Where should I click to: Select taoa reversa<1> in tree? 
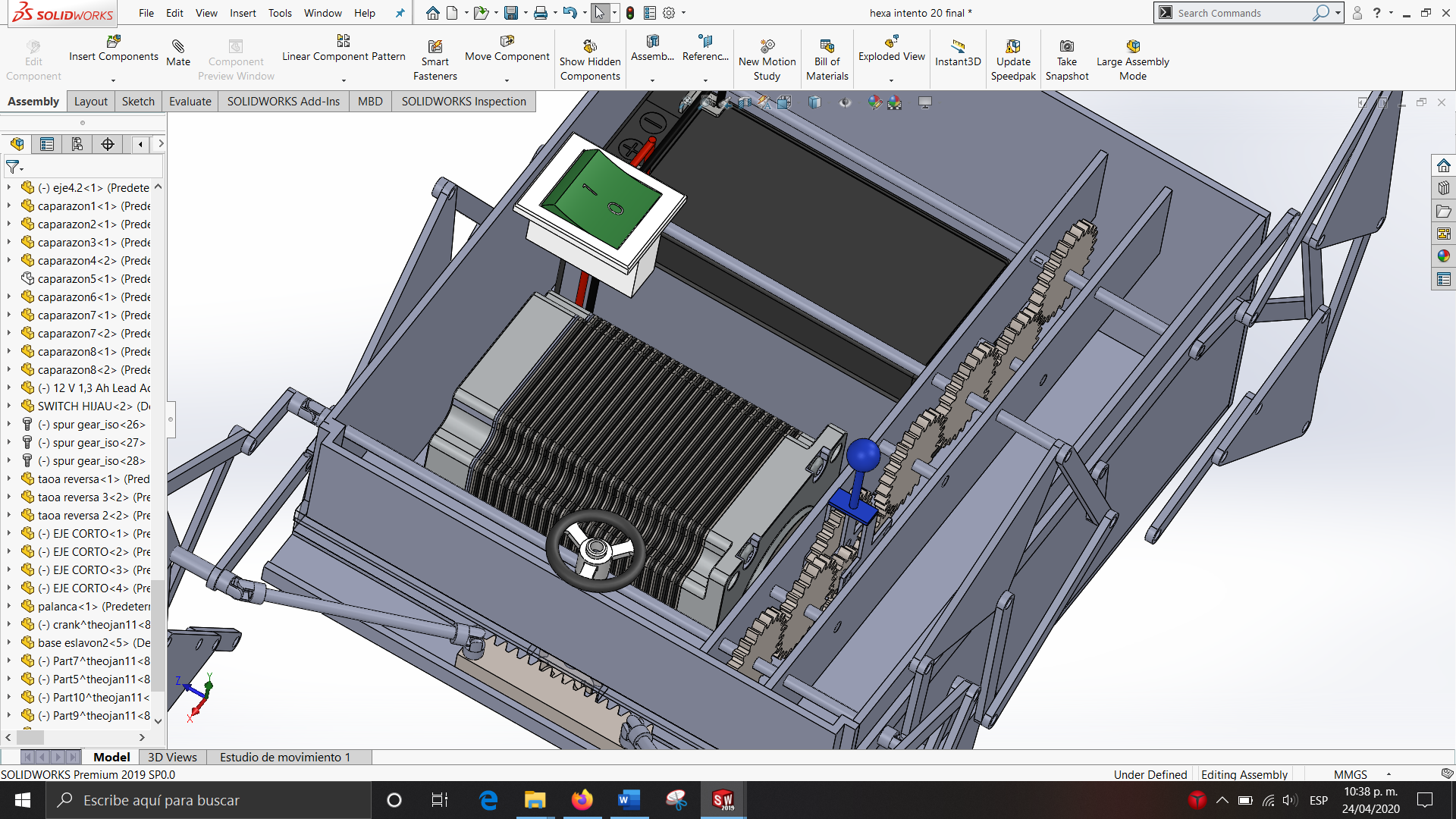point(93,479)
